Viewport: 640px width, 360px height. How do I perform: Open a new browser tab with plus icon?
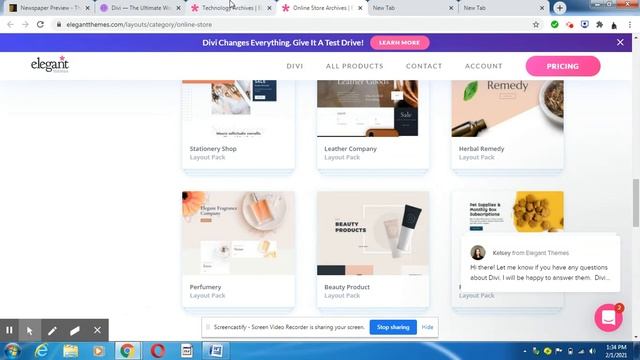[560, 8]
